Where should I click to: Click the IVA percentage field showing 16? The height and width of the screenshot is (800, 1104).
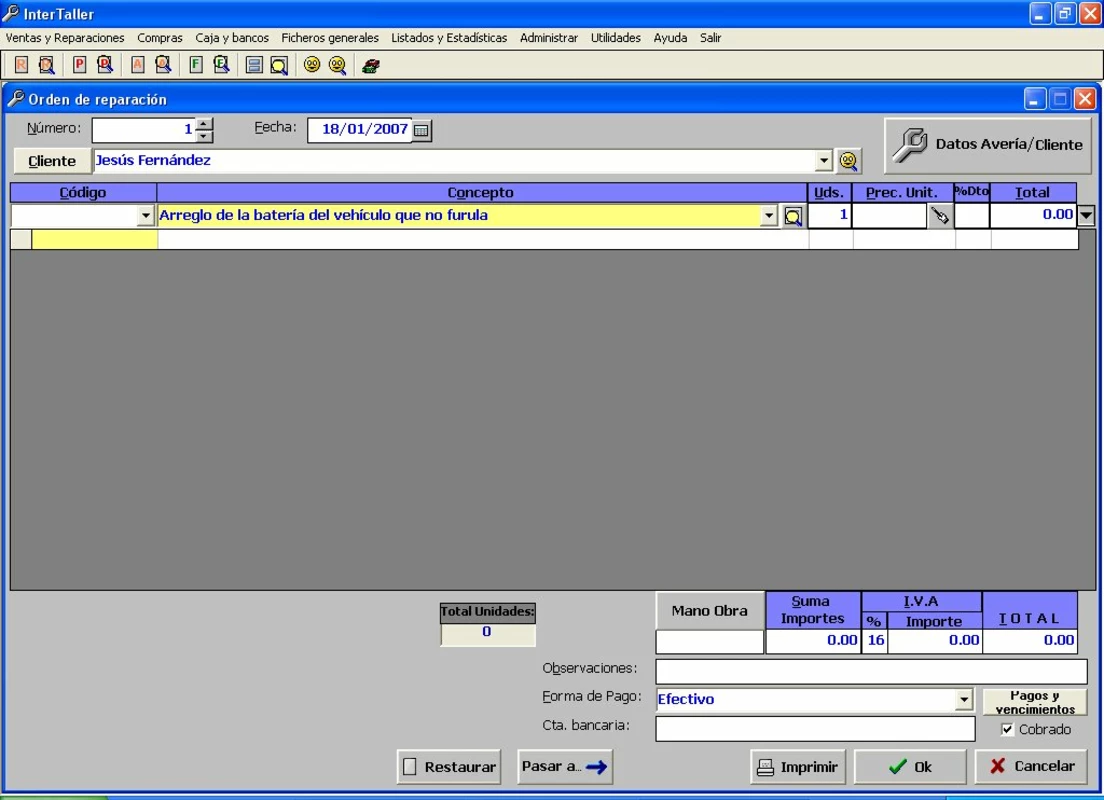point(875,642)
